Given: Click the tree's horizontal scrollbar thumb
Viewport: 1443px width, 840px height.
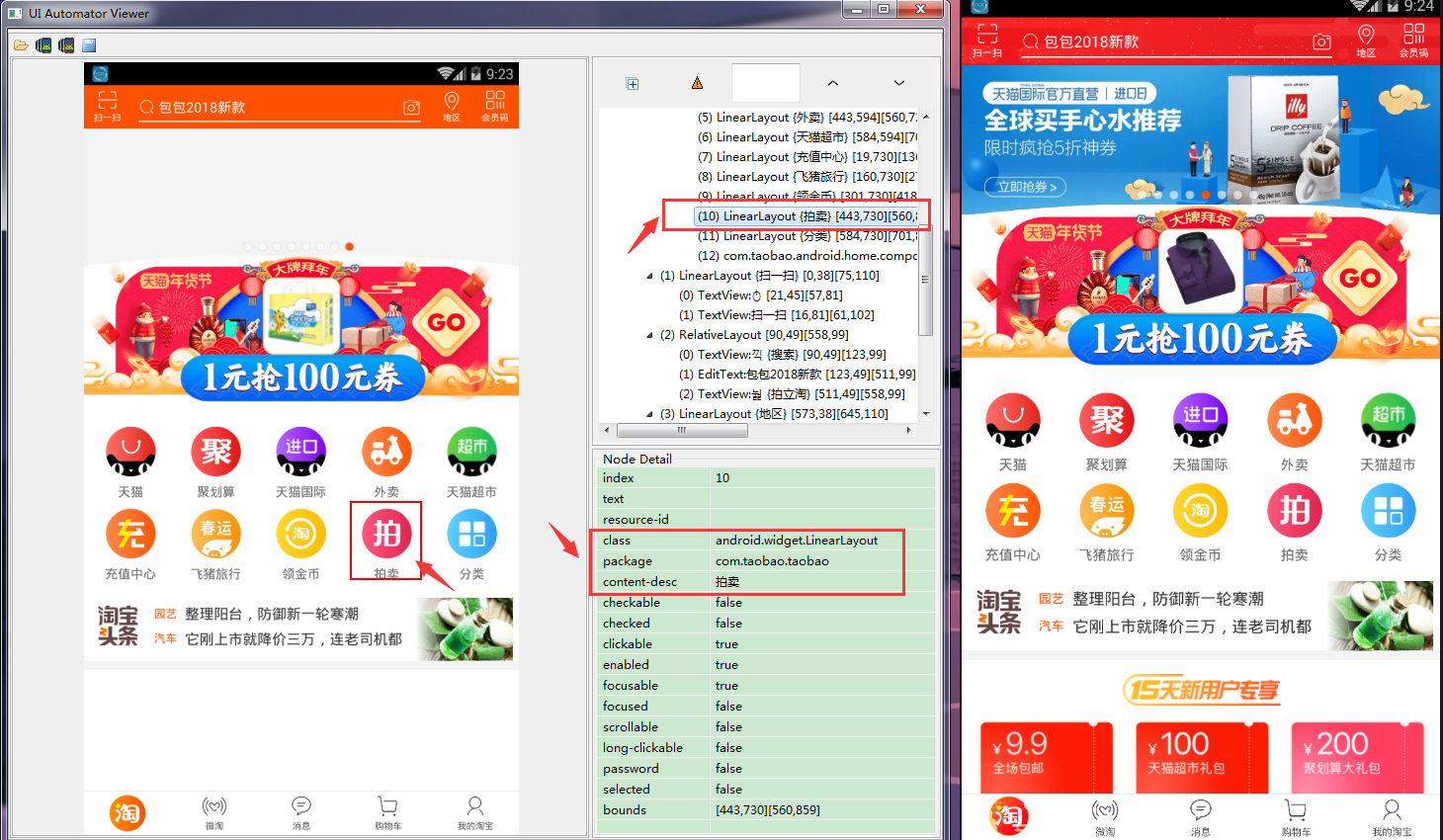Looking at the screenshot, I should point(681,430).
